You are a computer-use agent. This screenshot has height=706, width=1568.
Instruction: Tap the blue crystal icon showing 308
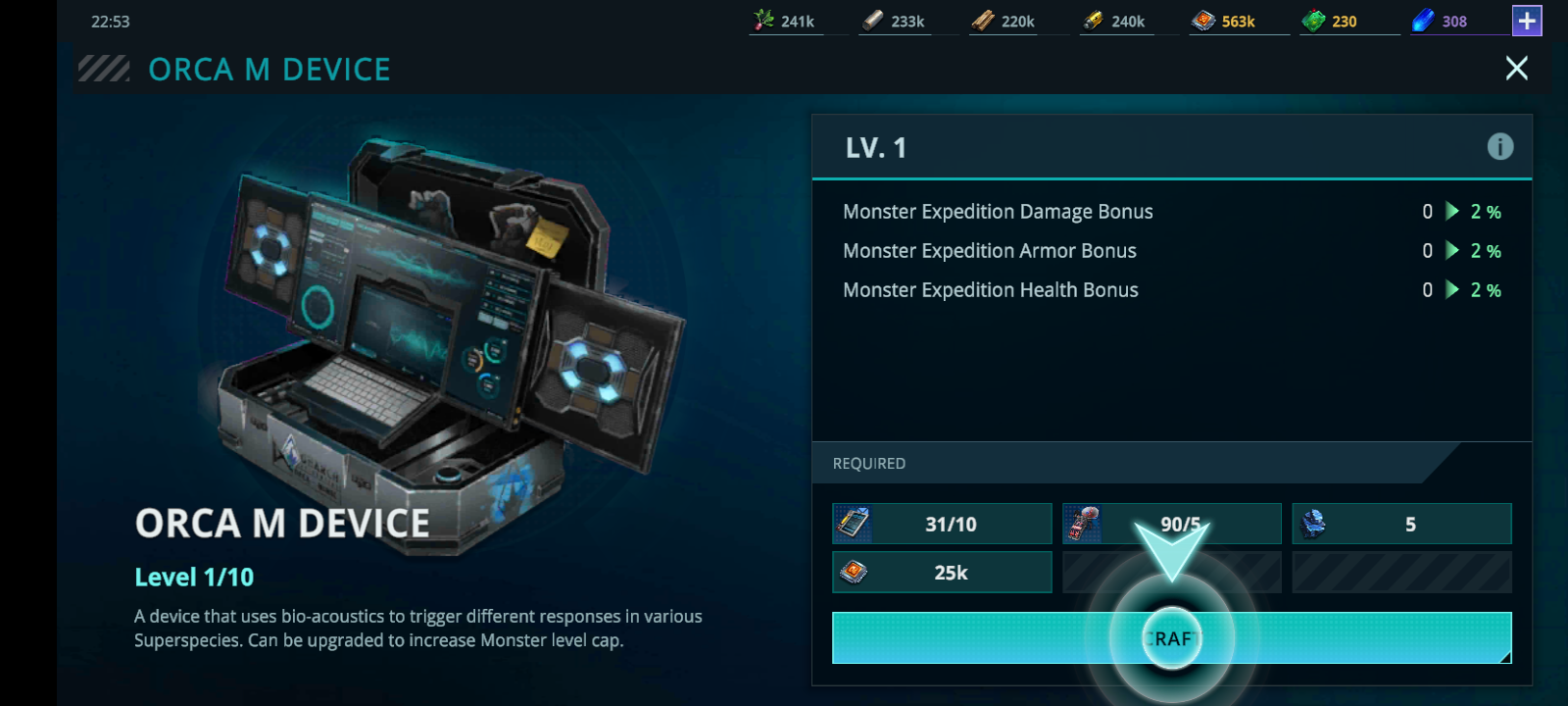1423,21
